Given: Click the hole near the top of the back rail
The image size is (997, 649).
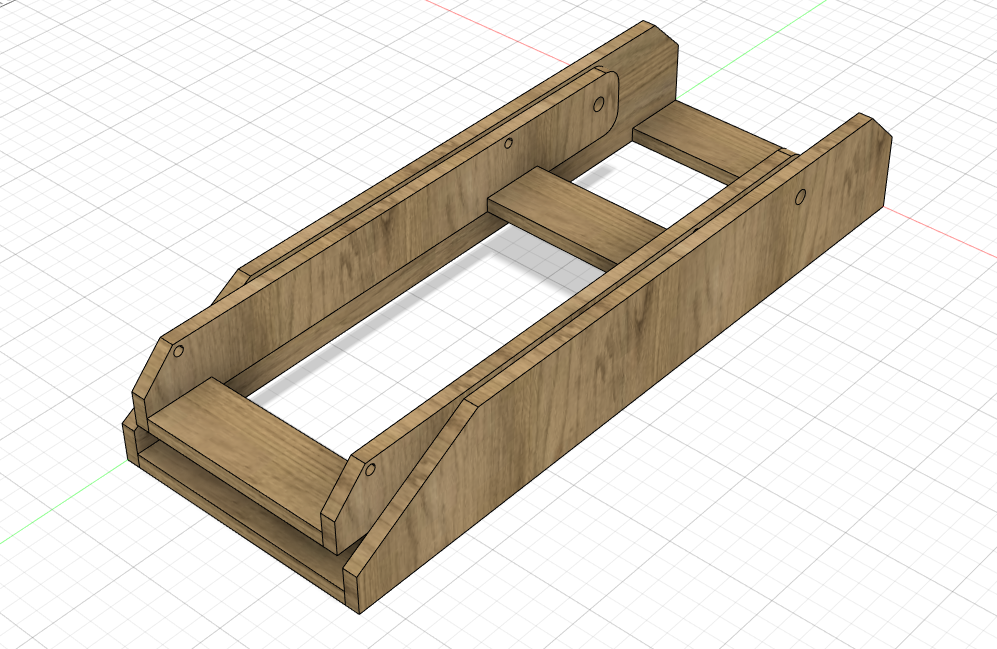Looking at the screenshot, I should [x=597, y=104].
